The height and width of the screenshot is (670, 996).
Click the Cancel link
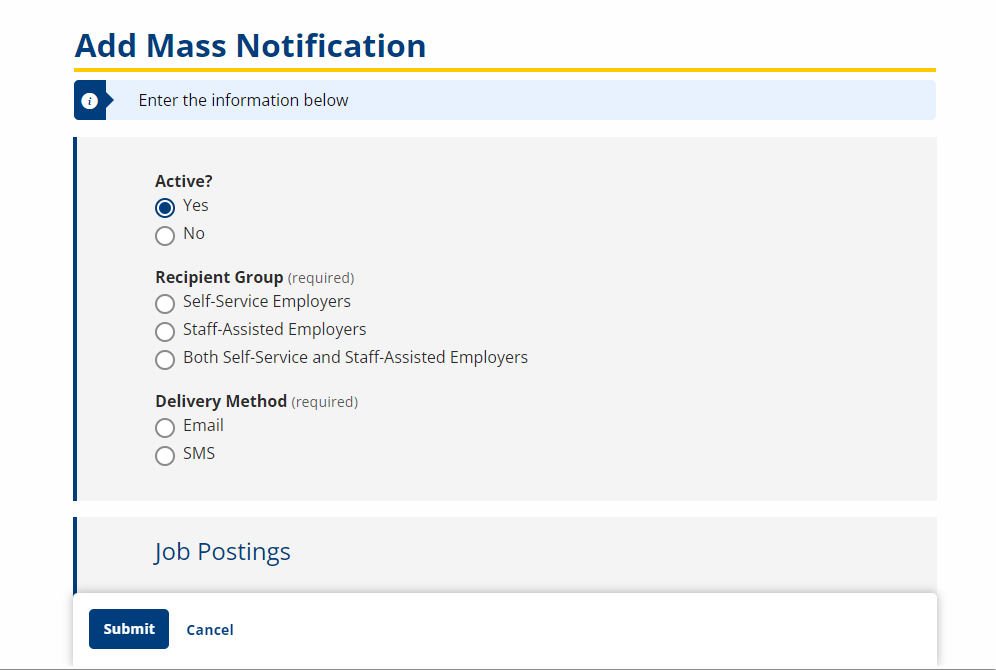pos(210,629)
